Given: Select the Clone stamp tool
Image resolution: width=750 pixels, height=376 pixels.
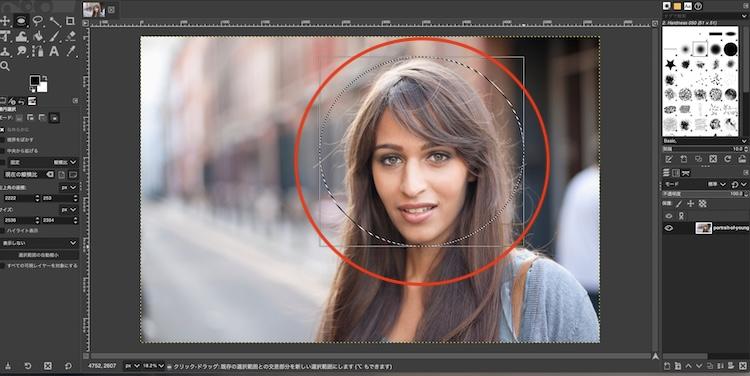Looking at the screenshot, I should (5, 51).
